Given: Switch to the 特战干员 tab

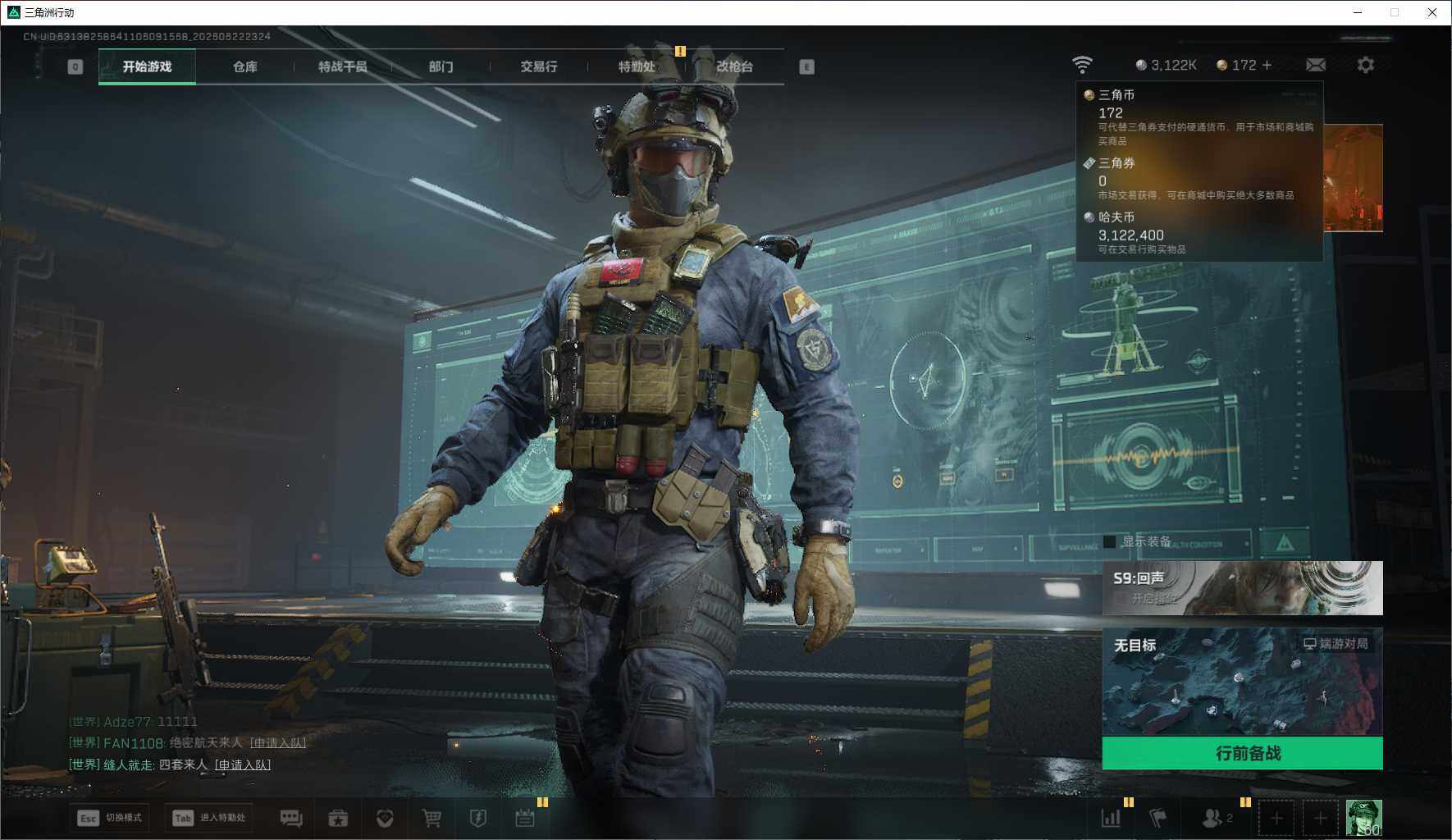Looking at the screenshot, I should [x=343, y=66].
